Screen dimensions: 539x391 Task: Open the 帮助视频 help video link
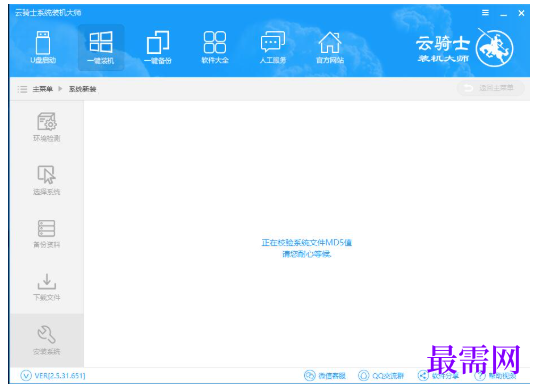[x=495, y=376]
